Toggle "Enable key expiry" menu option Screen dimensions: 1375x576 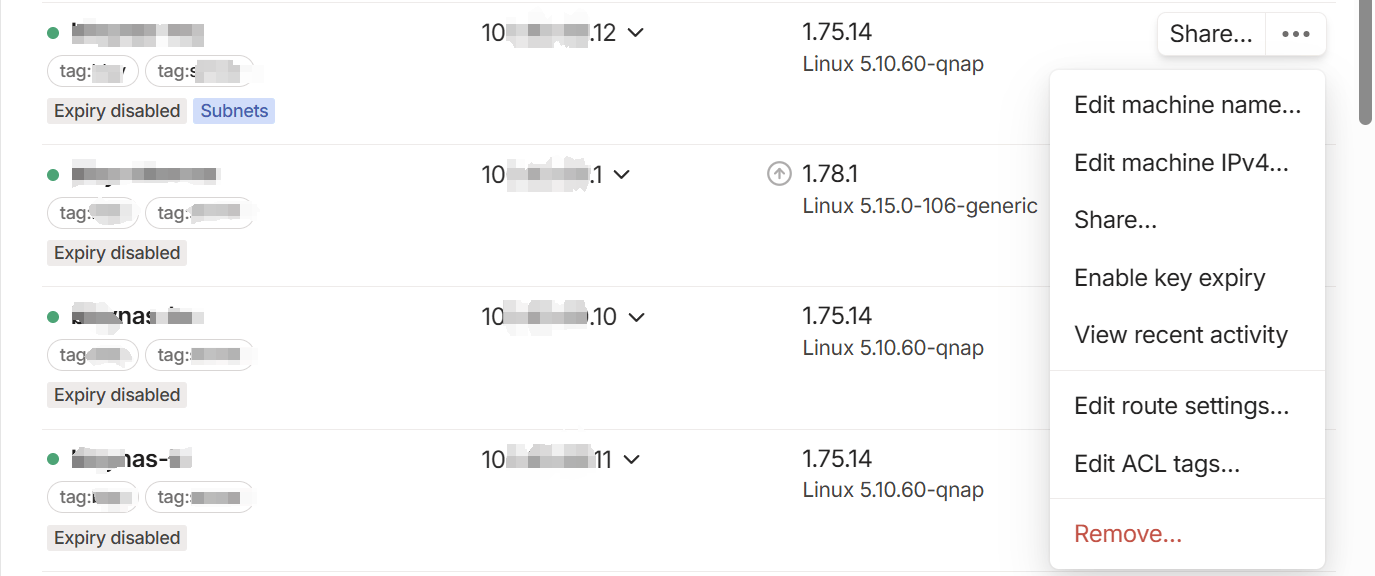pyautogui.click(x=1169, y=278)
